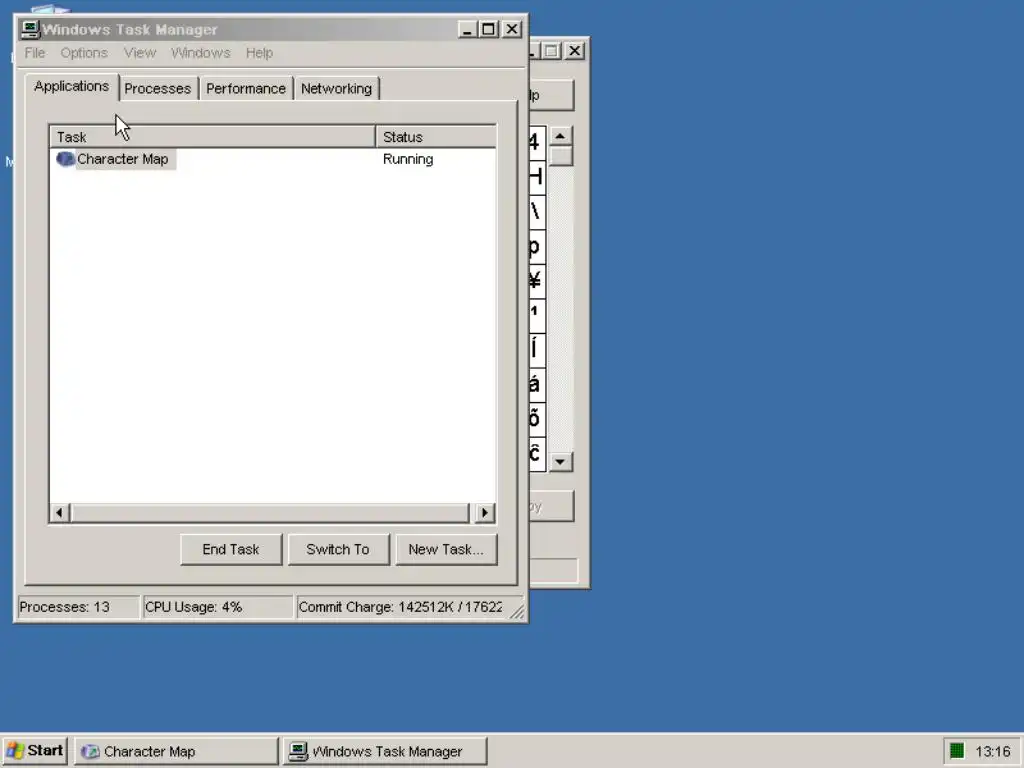Minimize the Windows Task Manager window
1024x768 pixels.
467,29
